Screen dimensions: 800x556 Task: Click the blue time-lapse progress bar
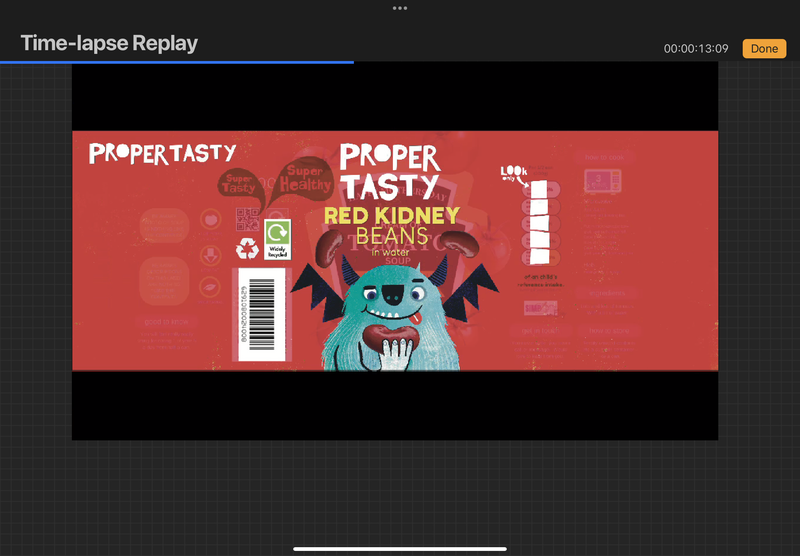176,62
